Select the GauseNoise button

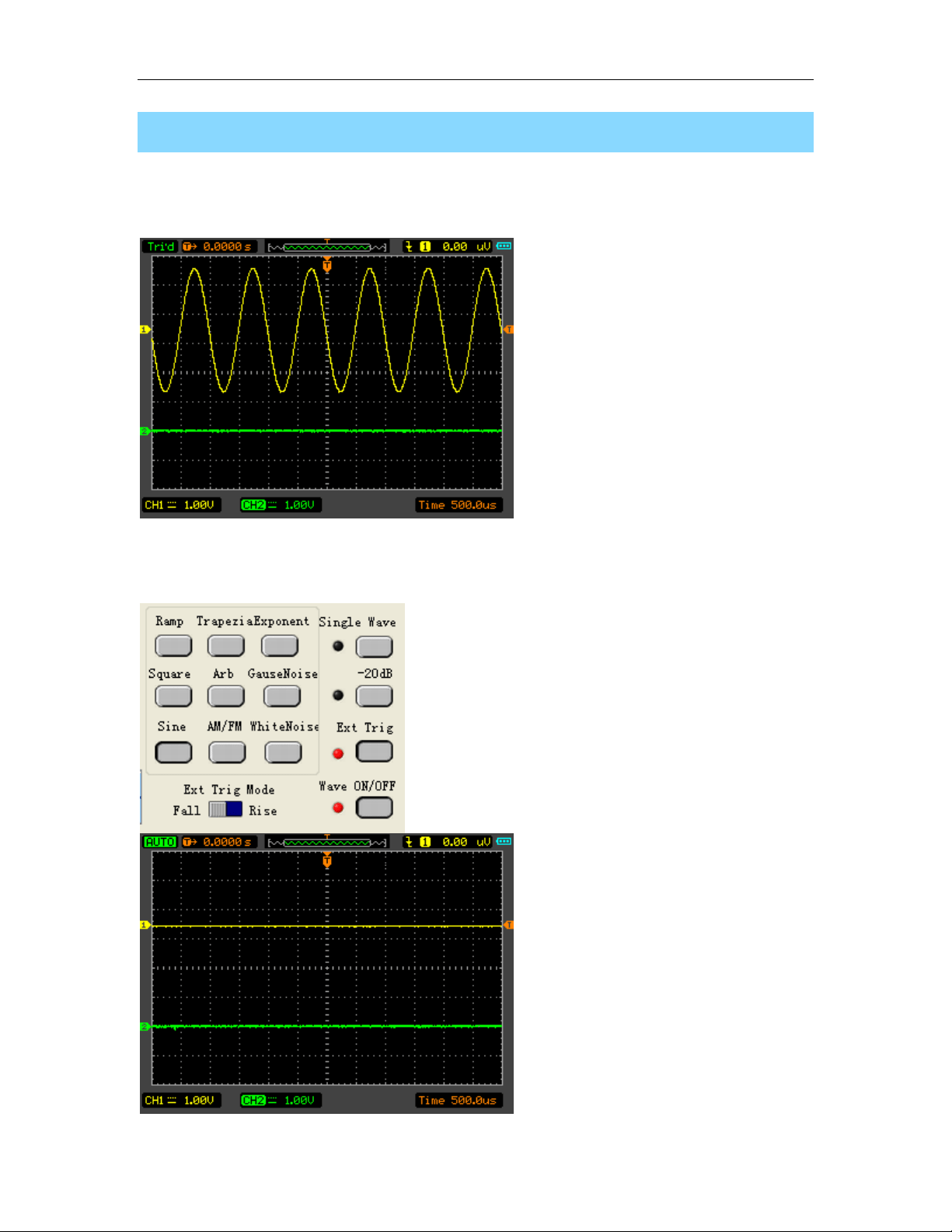click(x=282, y=696)
